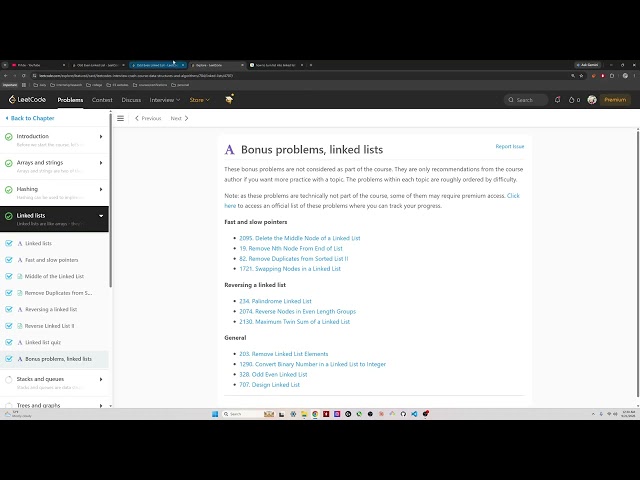Click the Previous navigation button
Viewport: 640px width, 480px height.
tap(148, 118)
